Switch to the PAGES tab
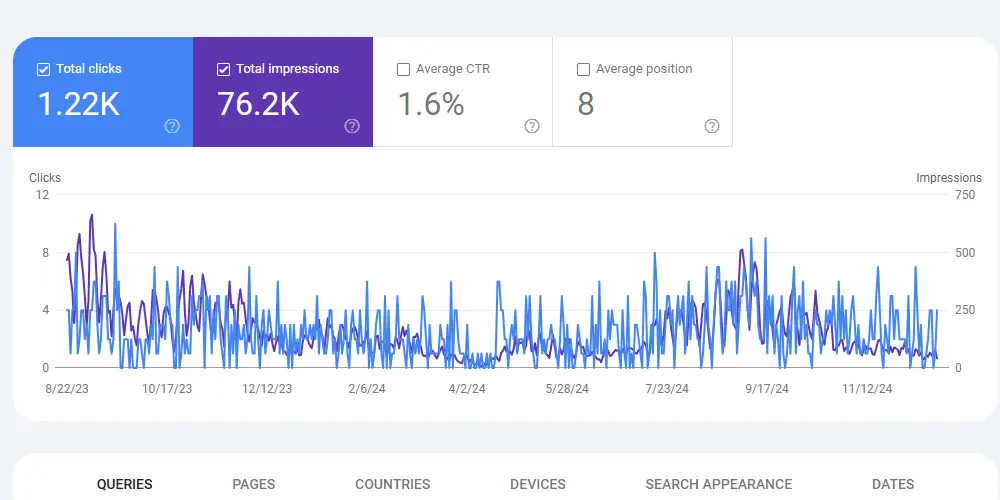 pos(254,484)
